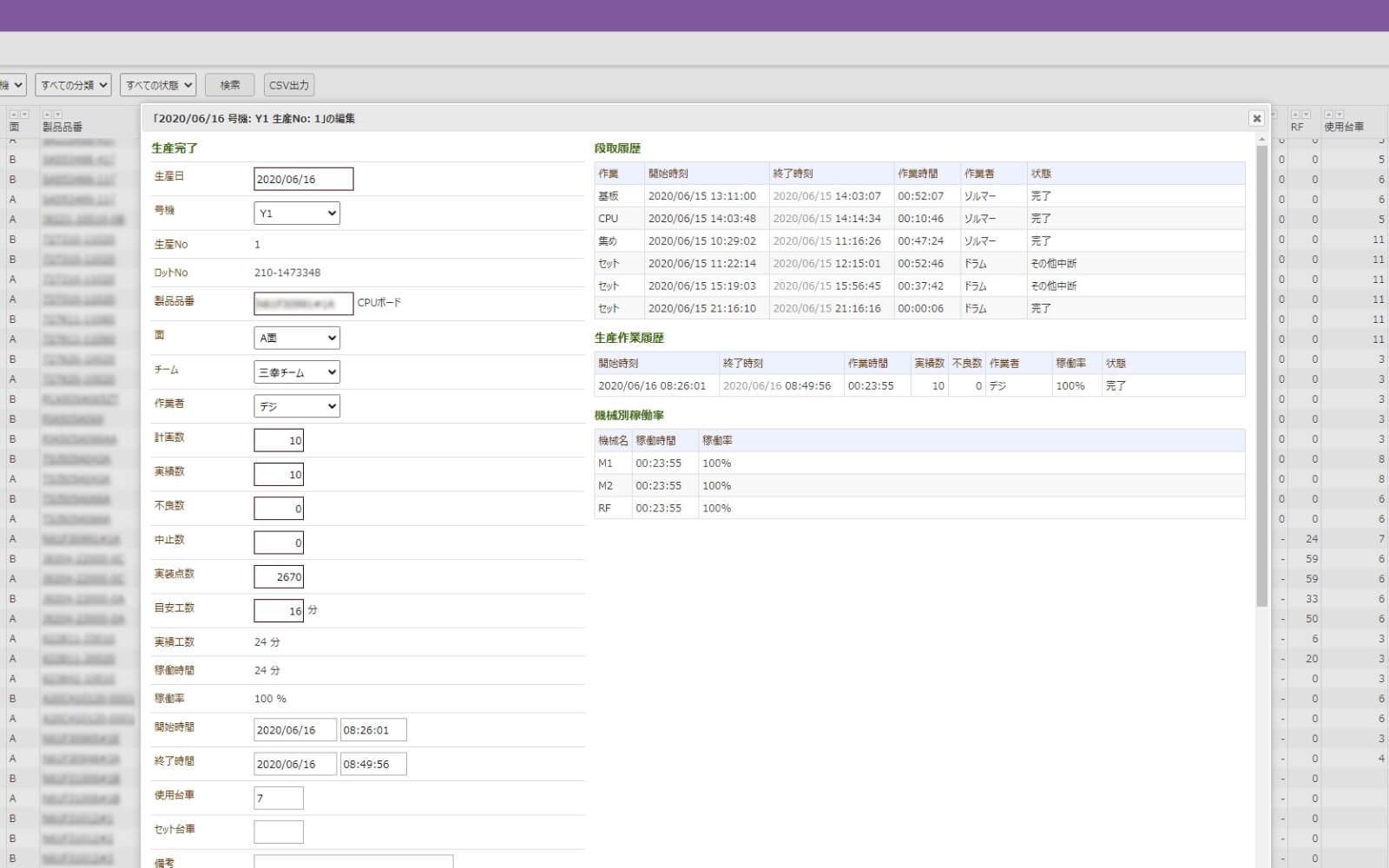Click the 目安工数 field showing 16

pyautogui.click(x=279, y=610)
